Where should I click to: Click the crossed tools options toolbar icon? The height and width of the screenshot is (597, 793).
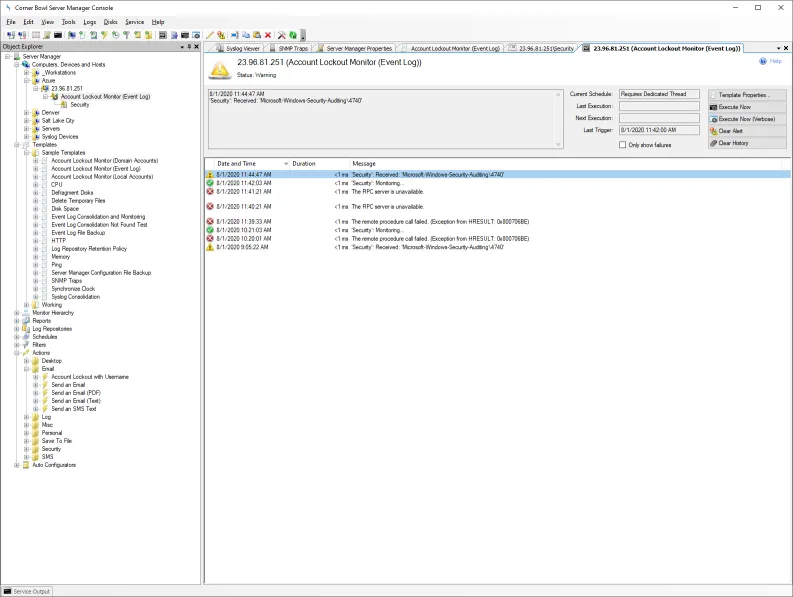282,35
